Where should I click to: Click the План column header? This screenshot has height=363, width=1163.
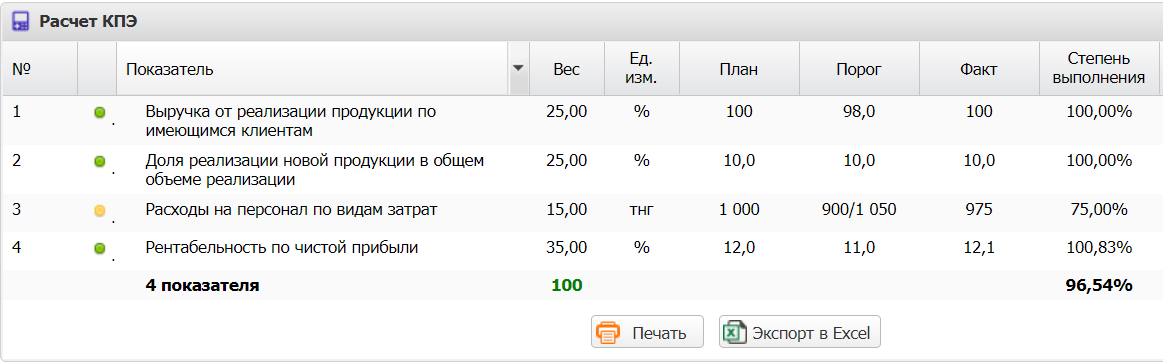[x=739, y=69]
